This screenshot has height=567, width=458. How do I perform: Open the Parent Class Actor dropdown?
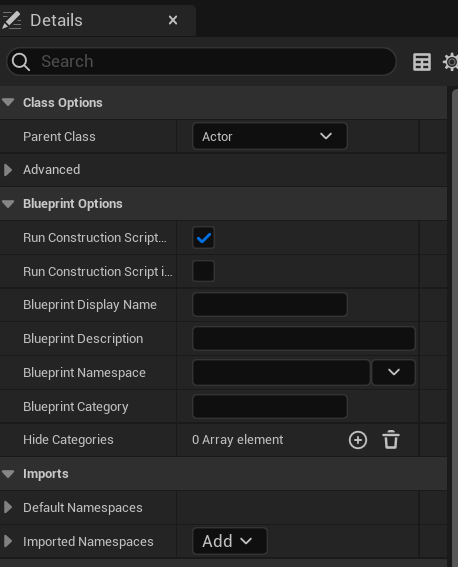[x=270, y=136]
